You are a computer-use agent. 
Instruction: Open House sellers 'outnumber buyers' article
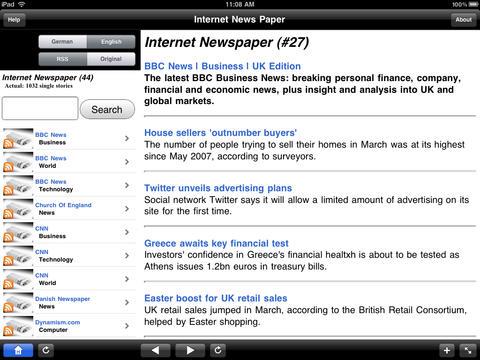[x=220, y=133]
